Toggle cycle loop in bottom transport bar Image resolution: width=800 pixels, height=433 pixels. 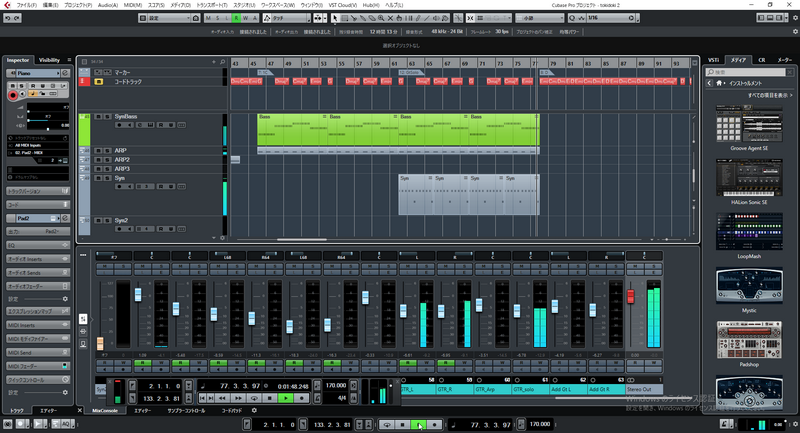tap(387, 424)
